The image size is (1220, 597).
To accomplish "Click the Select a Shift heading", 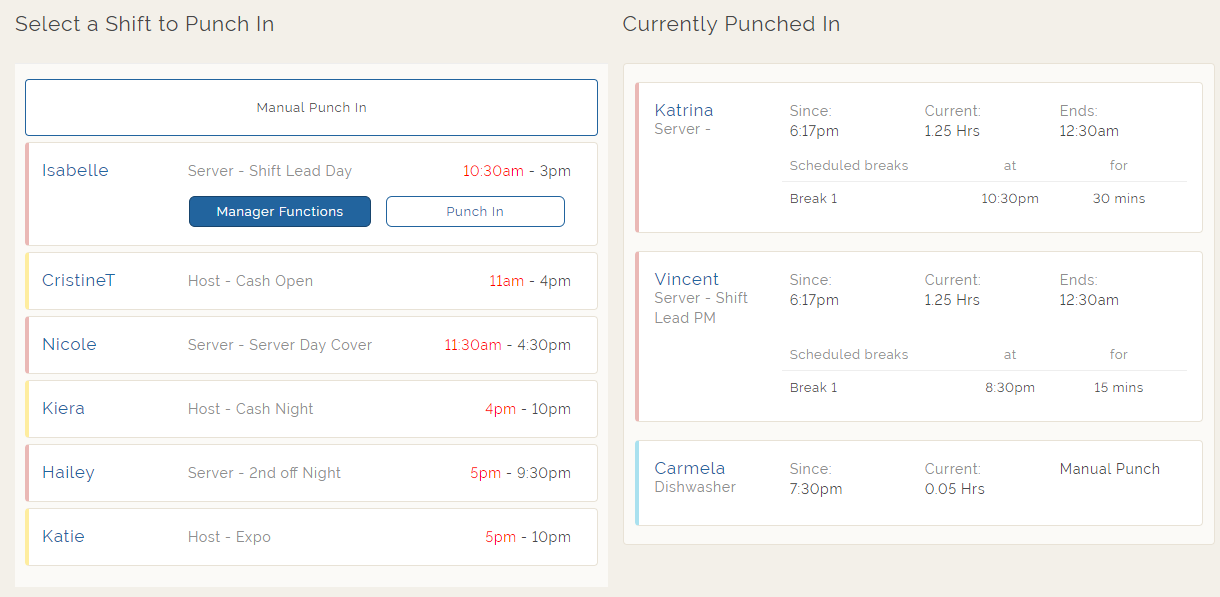I will (x=144, y=24).
